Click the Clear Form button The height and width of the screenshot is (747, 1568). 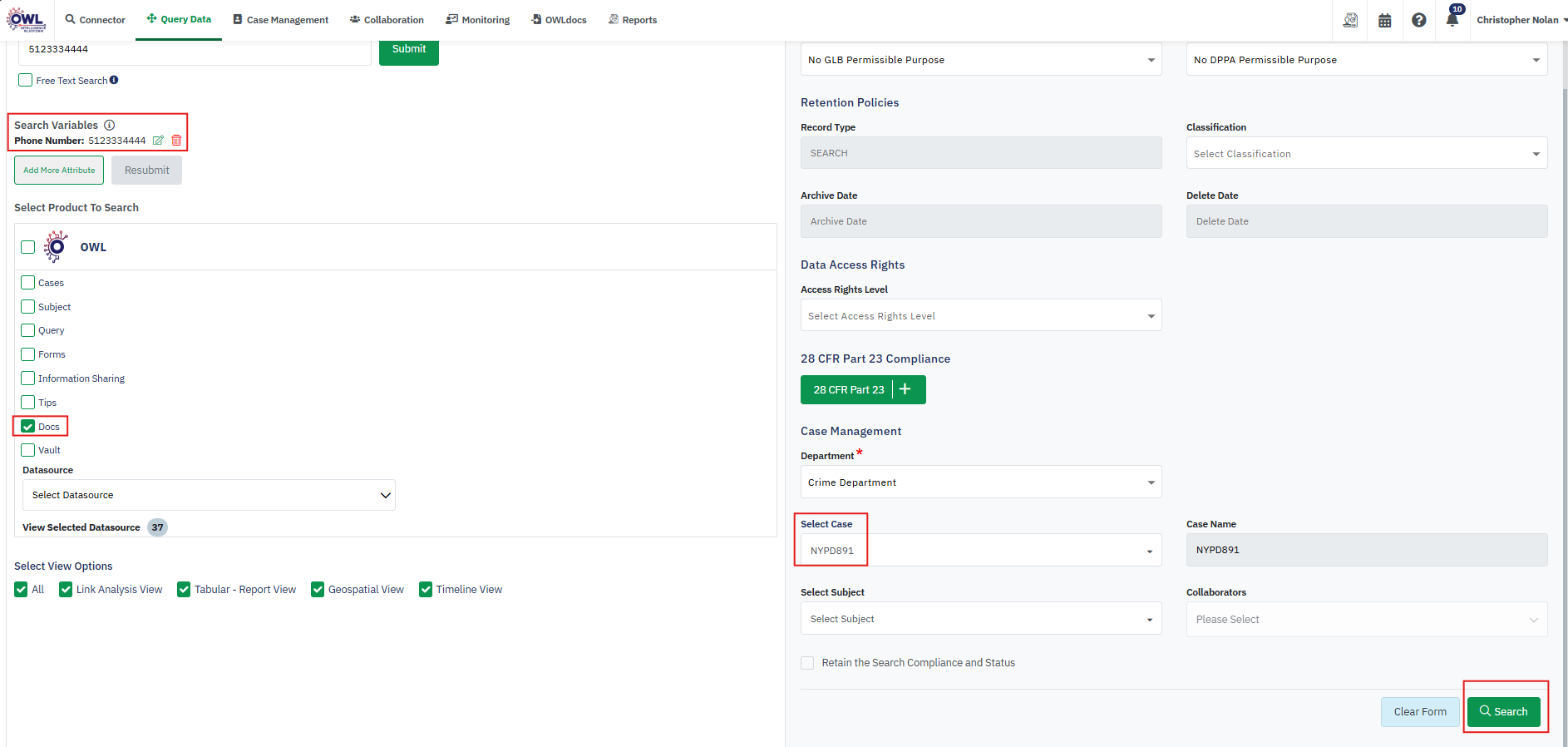point(1419,712)
